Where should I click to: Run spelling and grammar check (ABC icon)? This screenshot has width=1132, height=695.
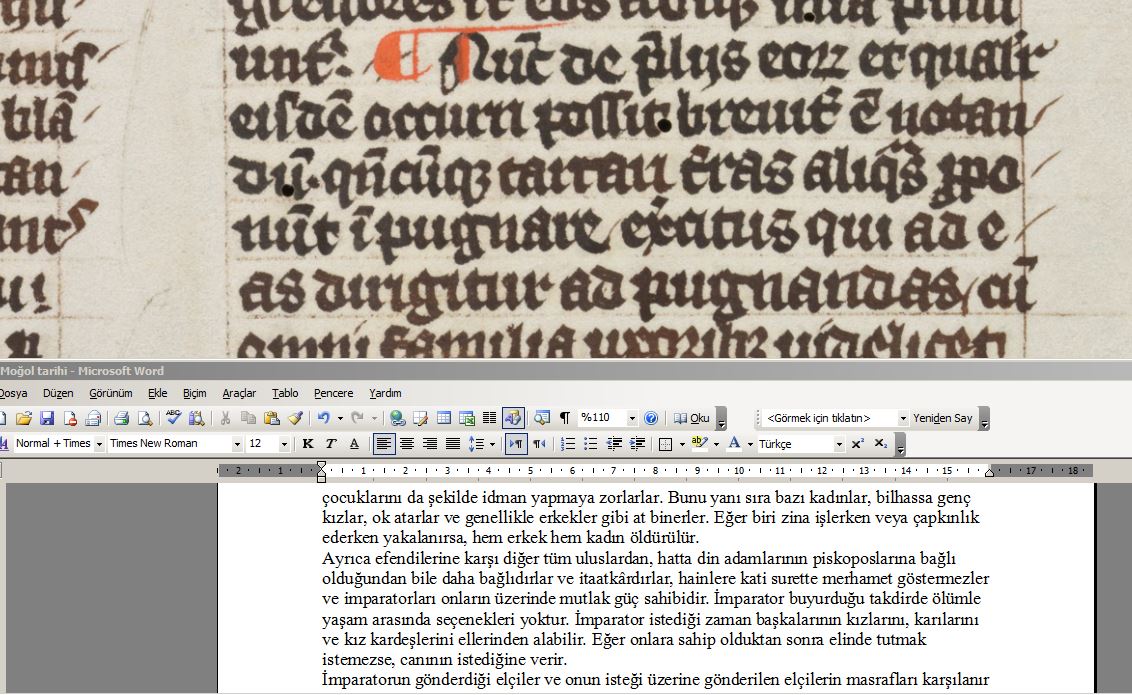(x=173, y=418)
